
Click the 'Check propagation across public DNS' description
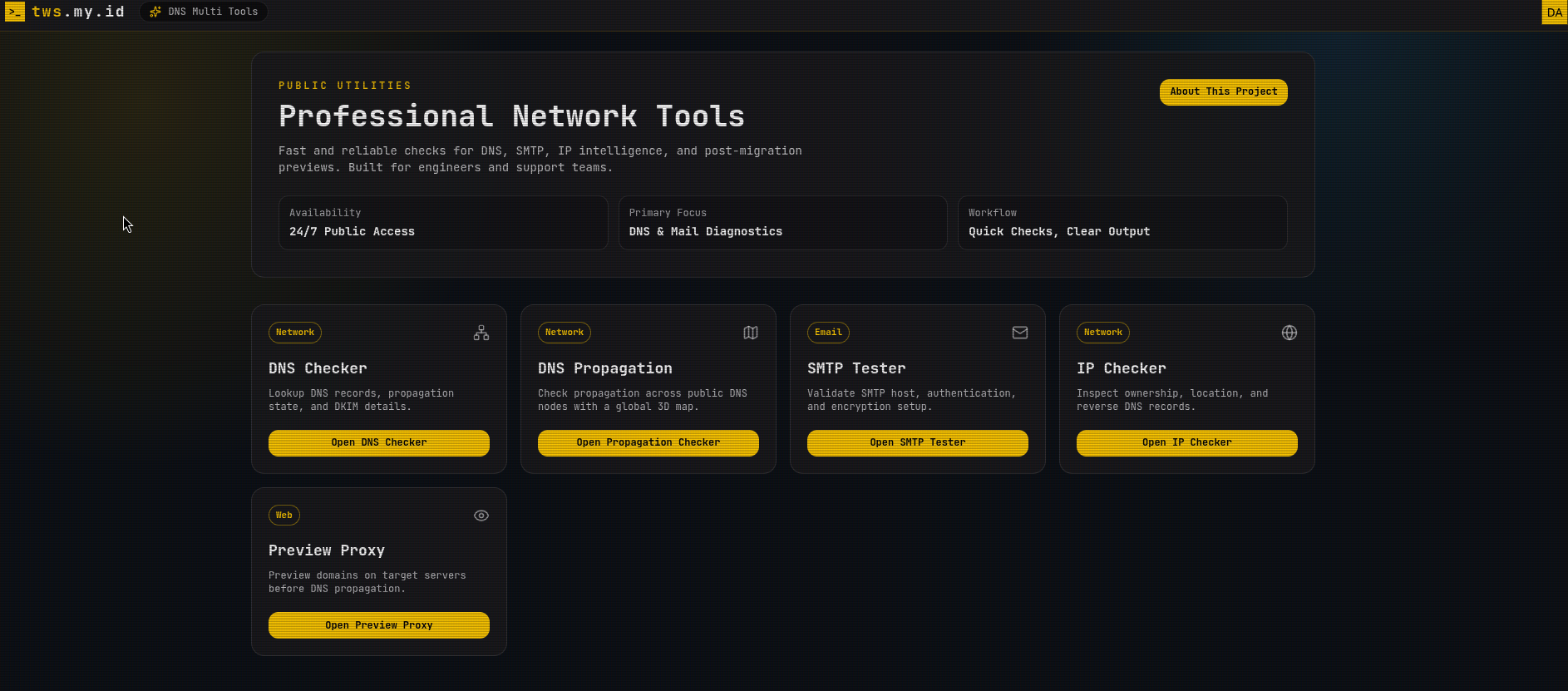pos(643,400)
